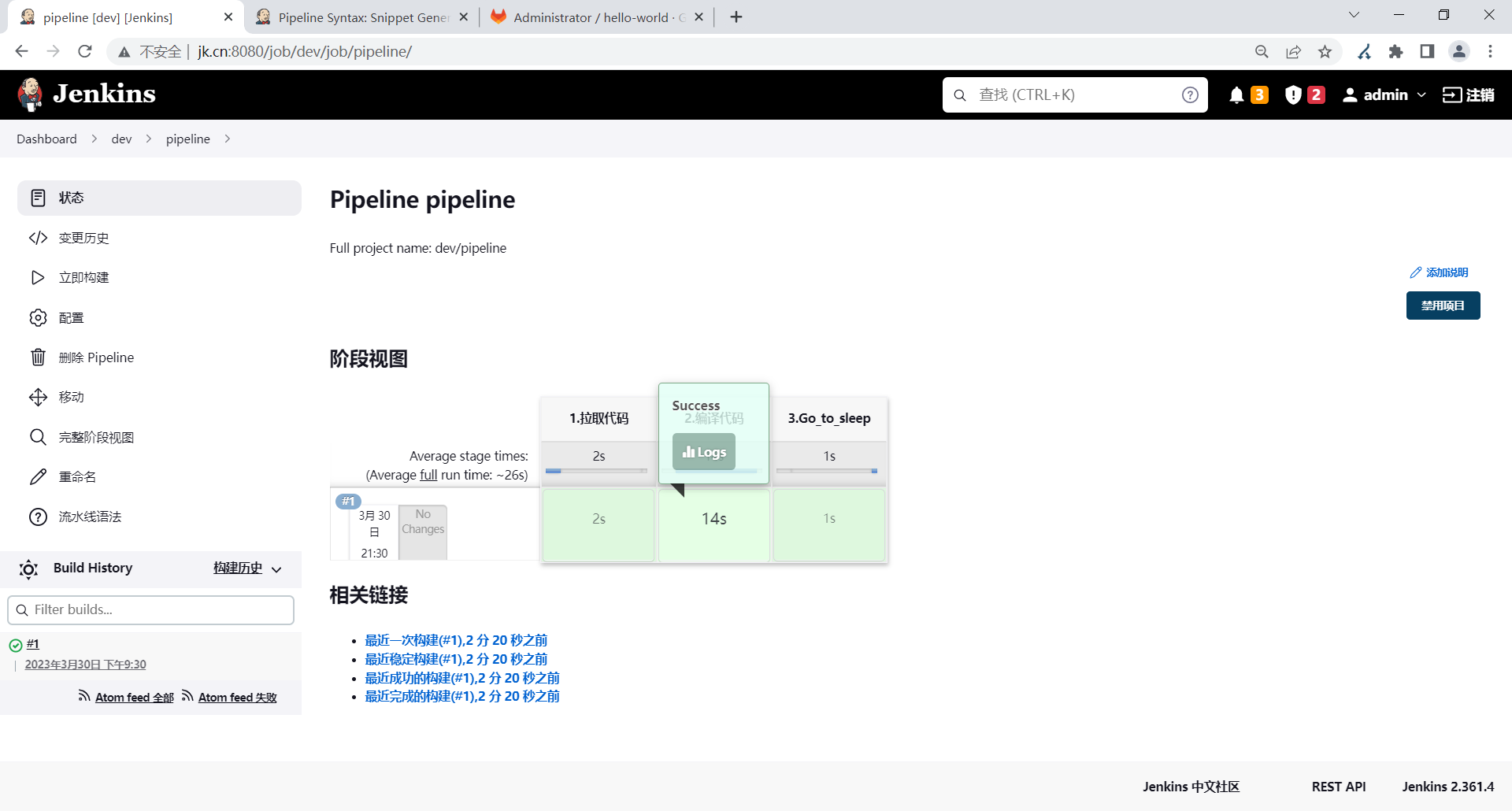Open the REST API footer link
This screenshot has height=811, width=1512.
(1339, 787)
